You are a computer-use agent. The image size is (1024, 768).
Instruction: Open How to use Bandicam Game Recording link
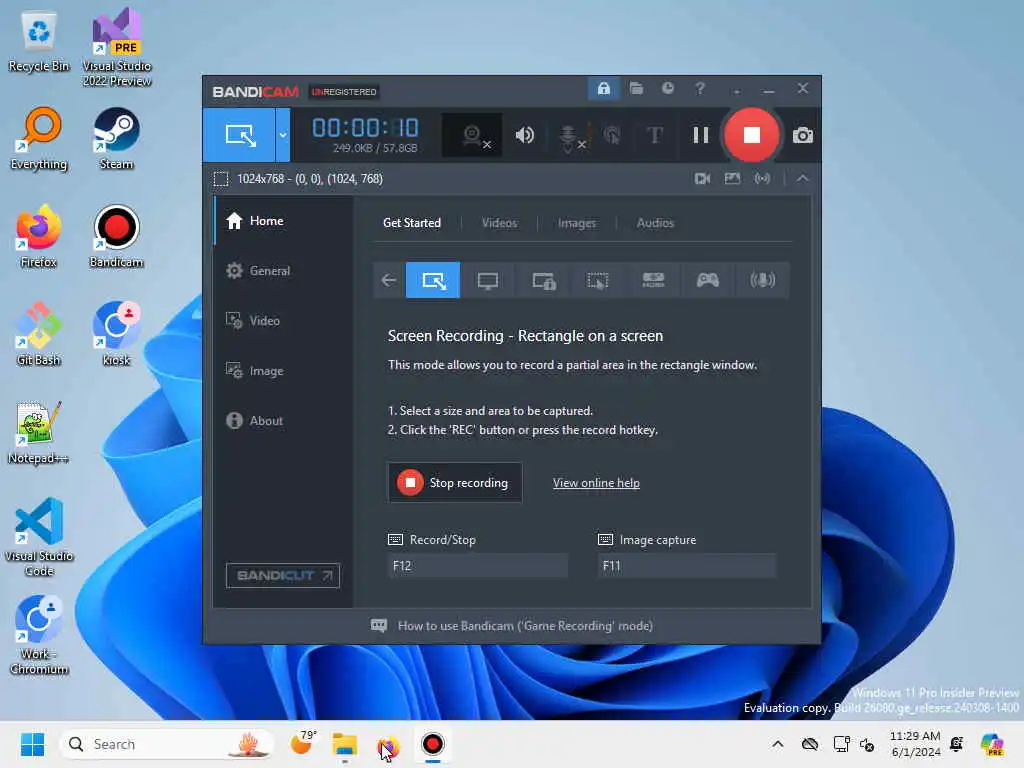[x=525, y=626]
